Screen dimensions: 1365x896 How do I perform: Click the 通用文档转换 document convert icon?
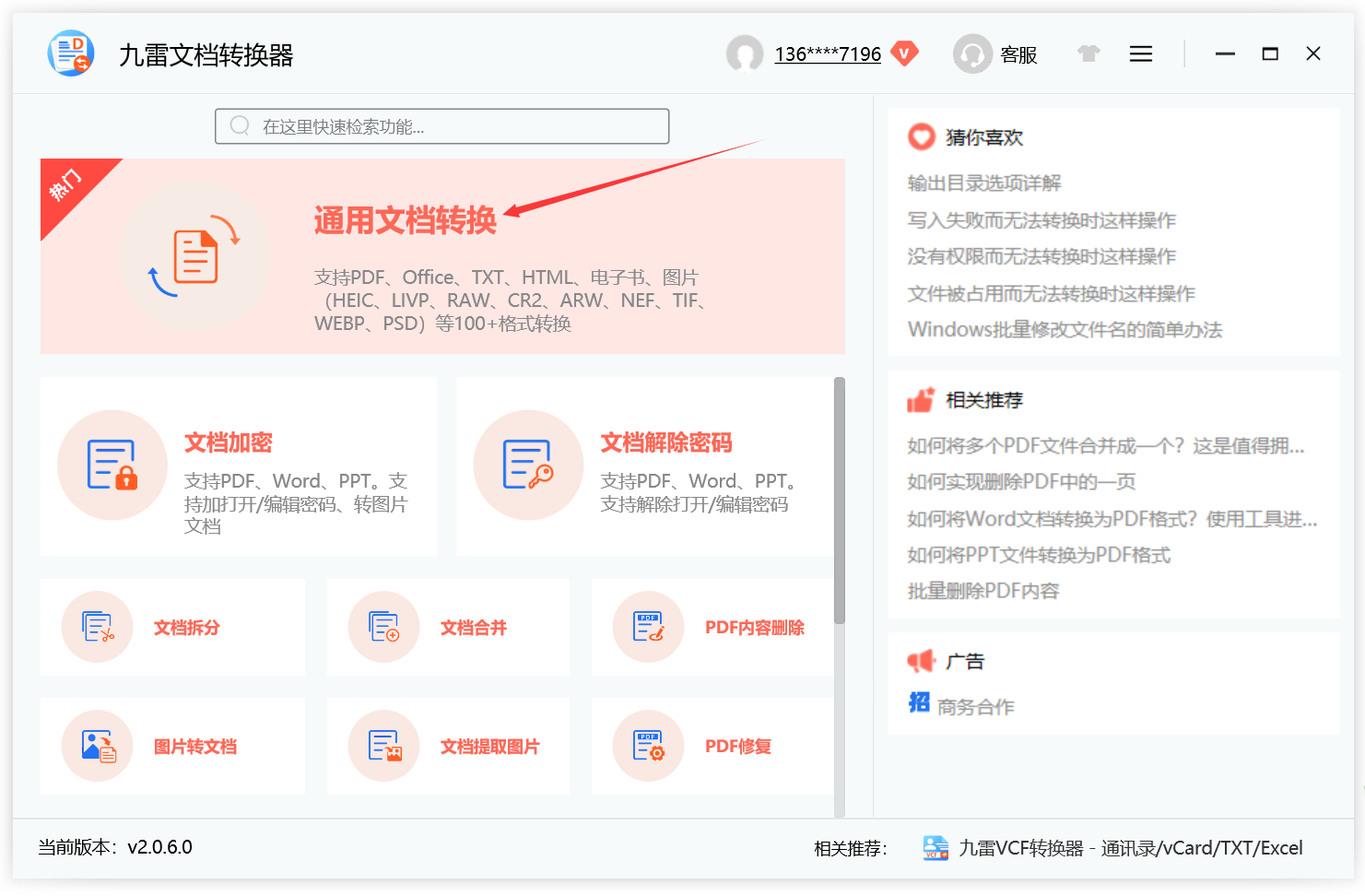click(195, 256)
